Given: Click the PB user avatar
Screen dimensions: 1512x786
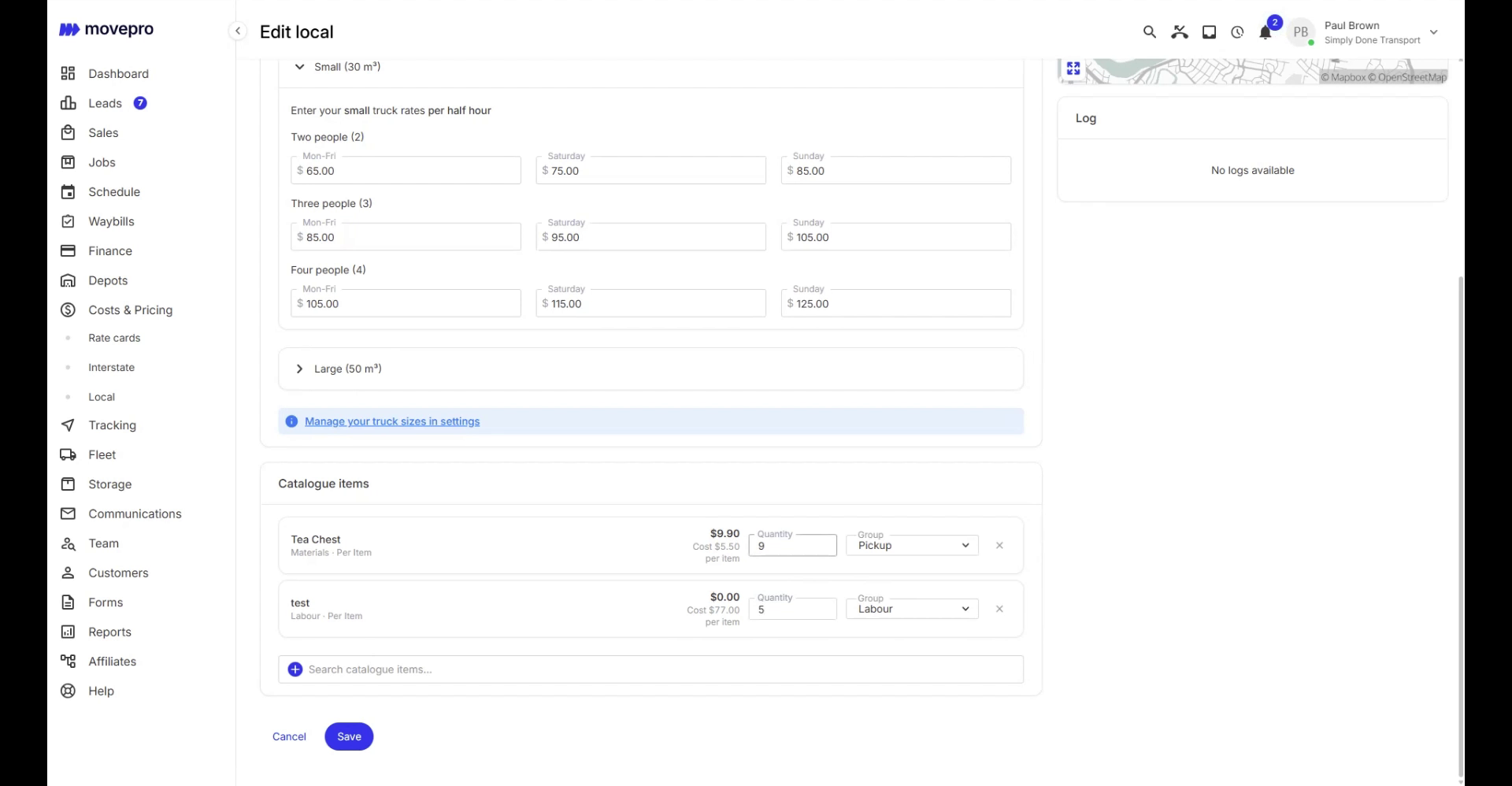Looking at the screenshot, I should point(1301,32).
